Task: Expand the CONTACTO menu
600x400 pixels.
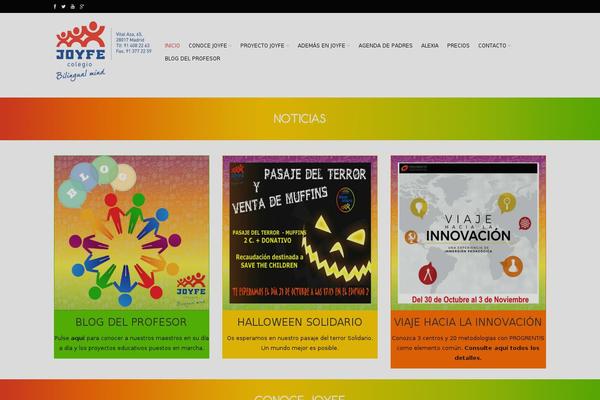Action: tap(494, 46)
